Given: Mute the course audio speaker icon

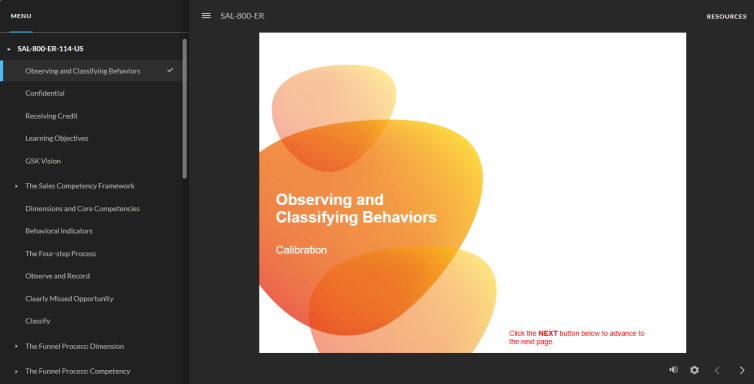Looking at the screenshot, I should click(x=674, y=370).
